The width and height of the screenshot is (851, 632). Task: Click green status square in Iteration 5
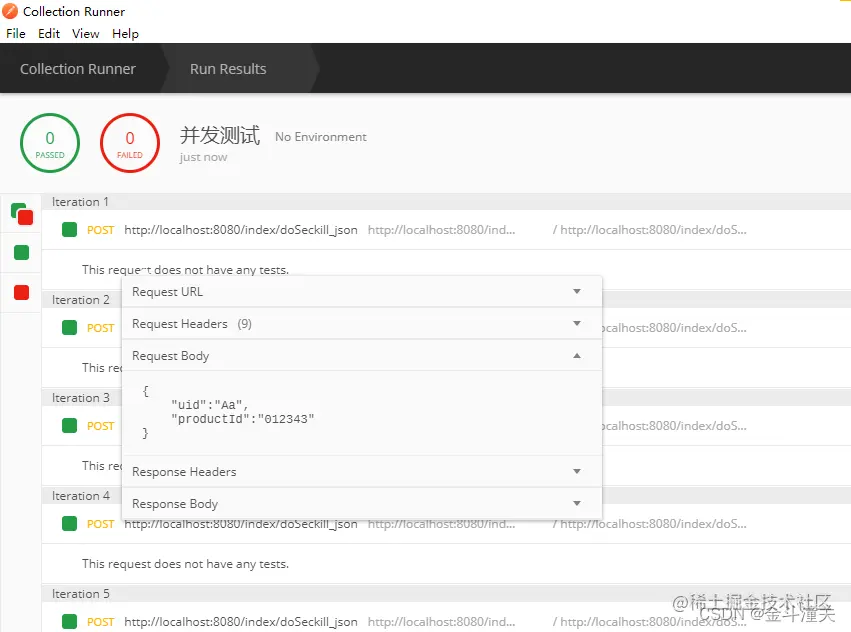pyautogui.click(x=69, y=621)
